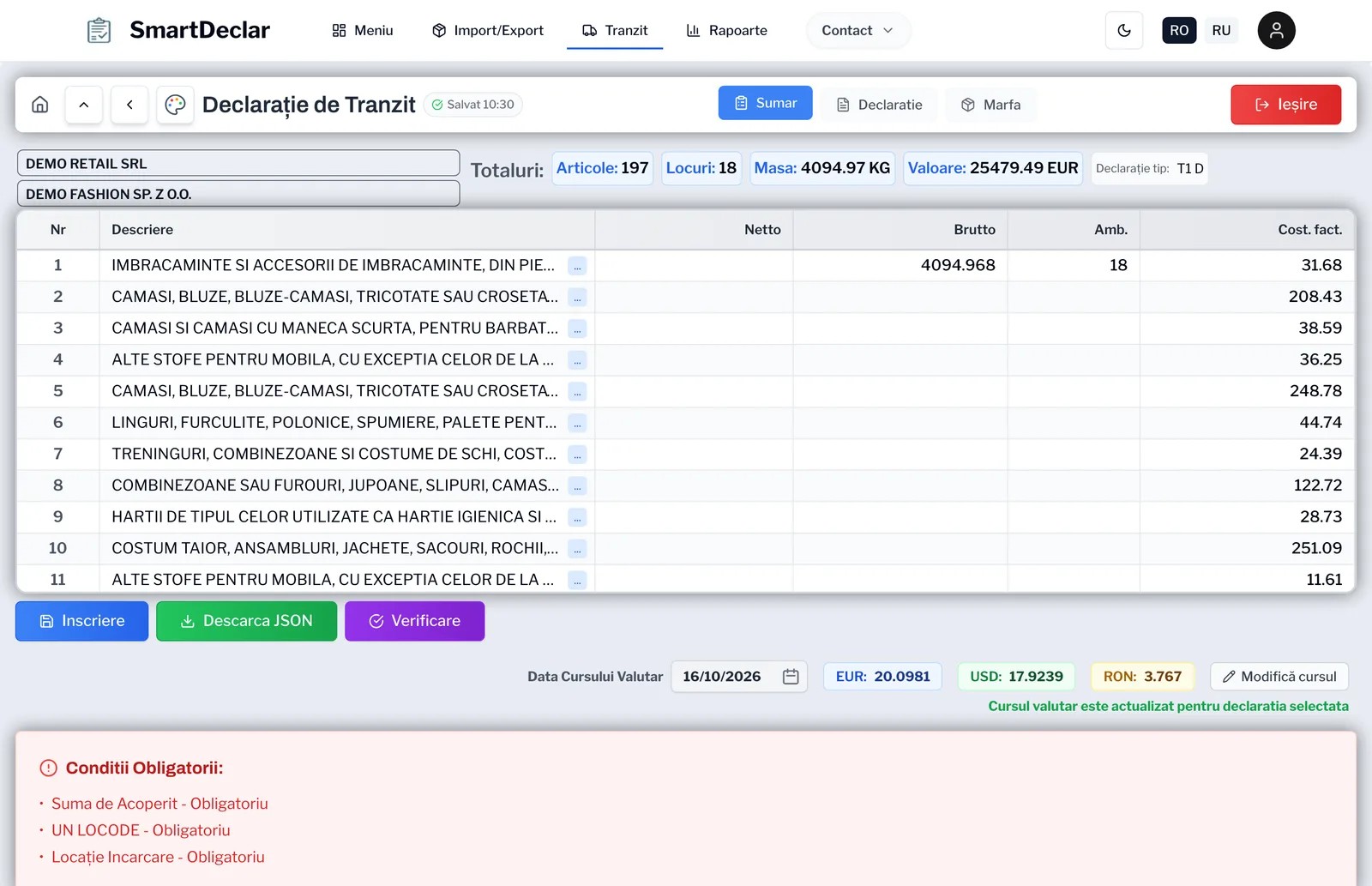1372x886 pixels.
Task: Click the USD: 17.9239 rate badge
Action: 1016,677
